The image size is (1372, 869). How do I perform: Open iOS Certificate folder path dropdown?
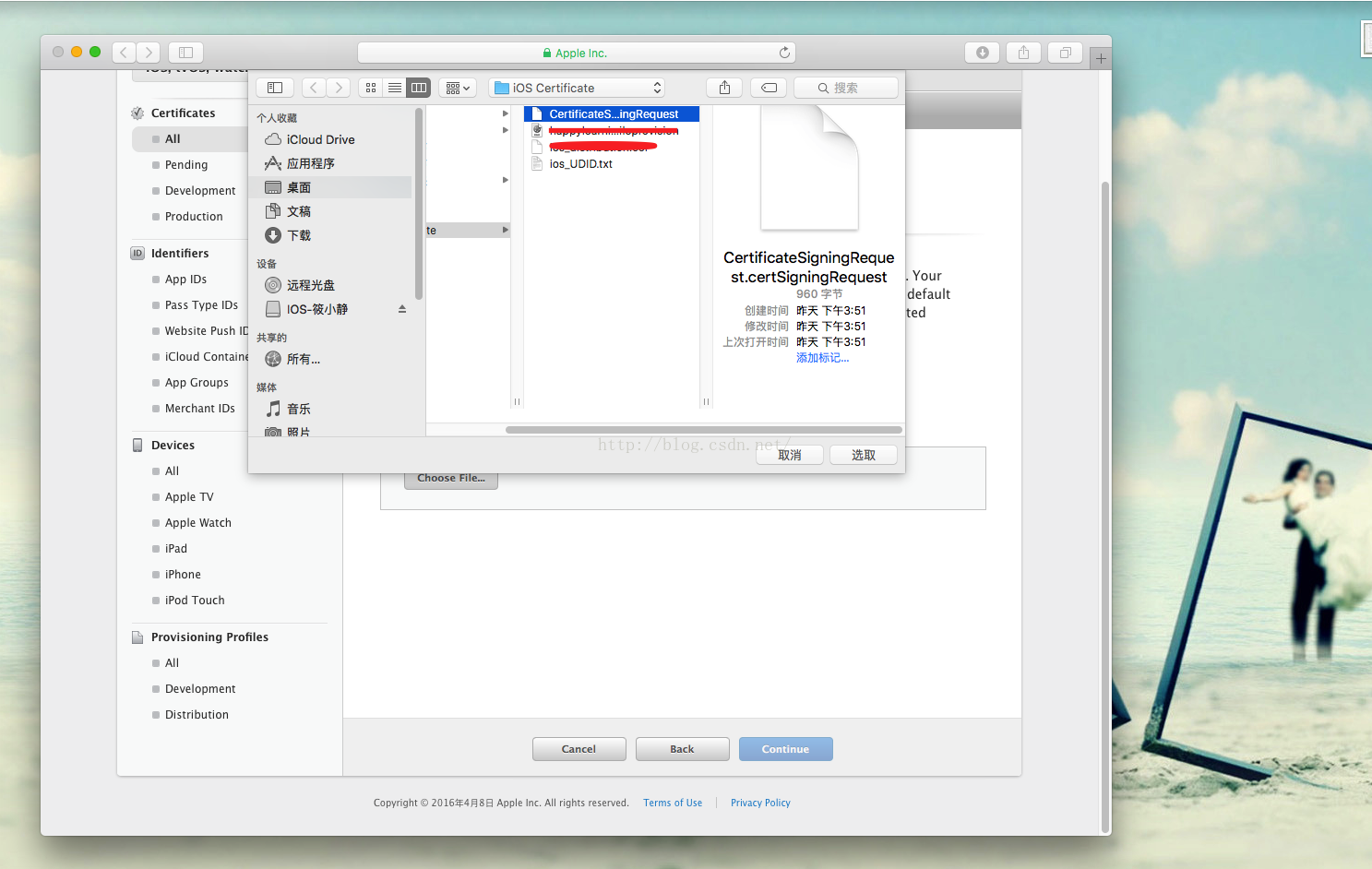tap(578, 88)
